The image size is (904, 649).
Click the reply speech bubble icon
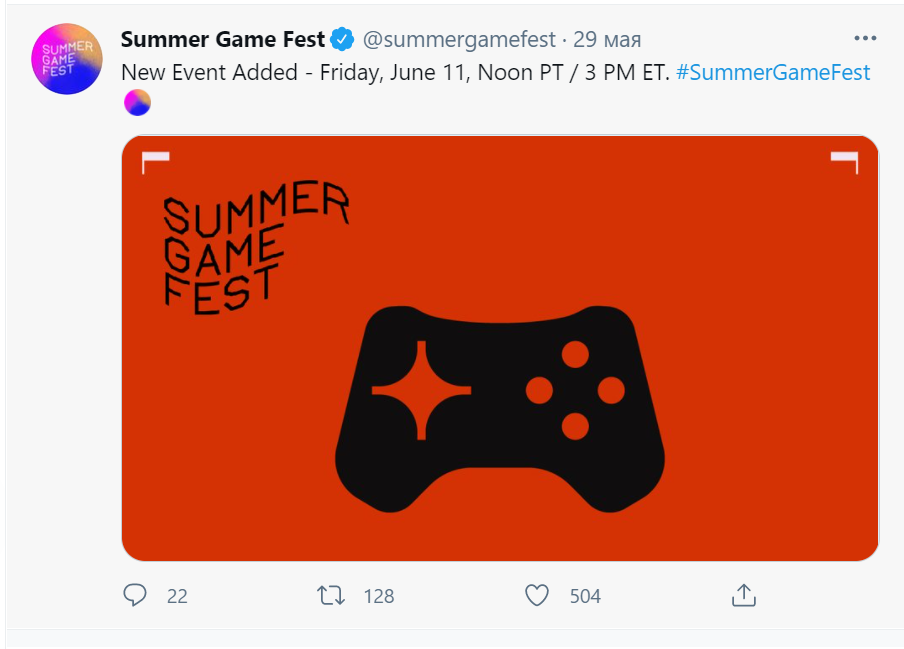(x=135, y=596)
